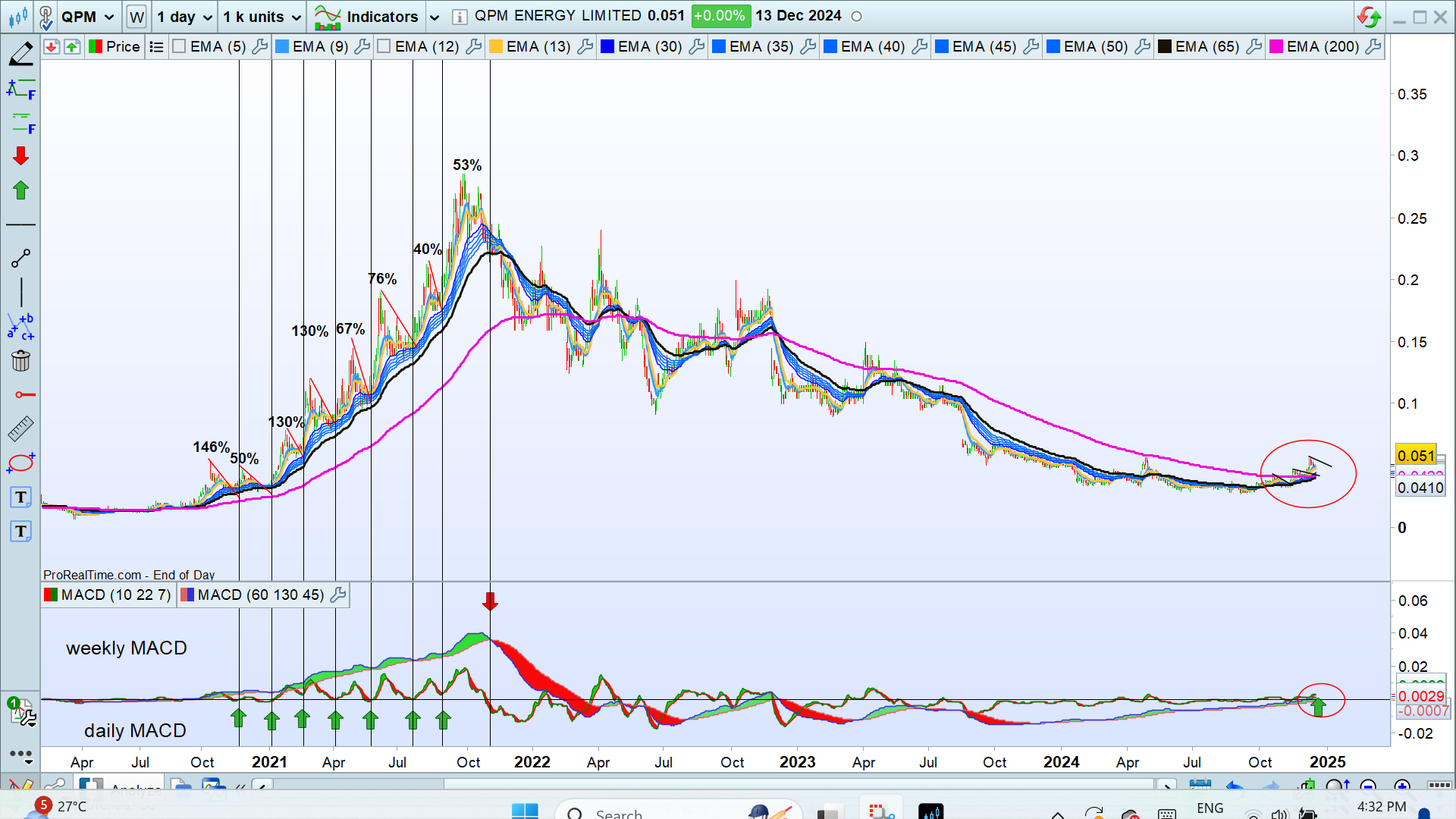The width and height of the screenshot is (1456, 819).
Task: Open MACD (60 130 45) settings wrench
Action: coord(338,595)
